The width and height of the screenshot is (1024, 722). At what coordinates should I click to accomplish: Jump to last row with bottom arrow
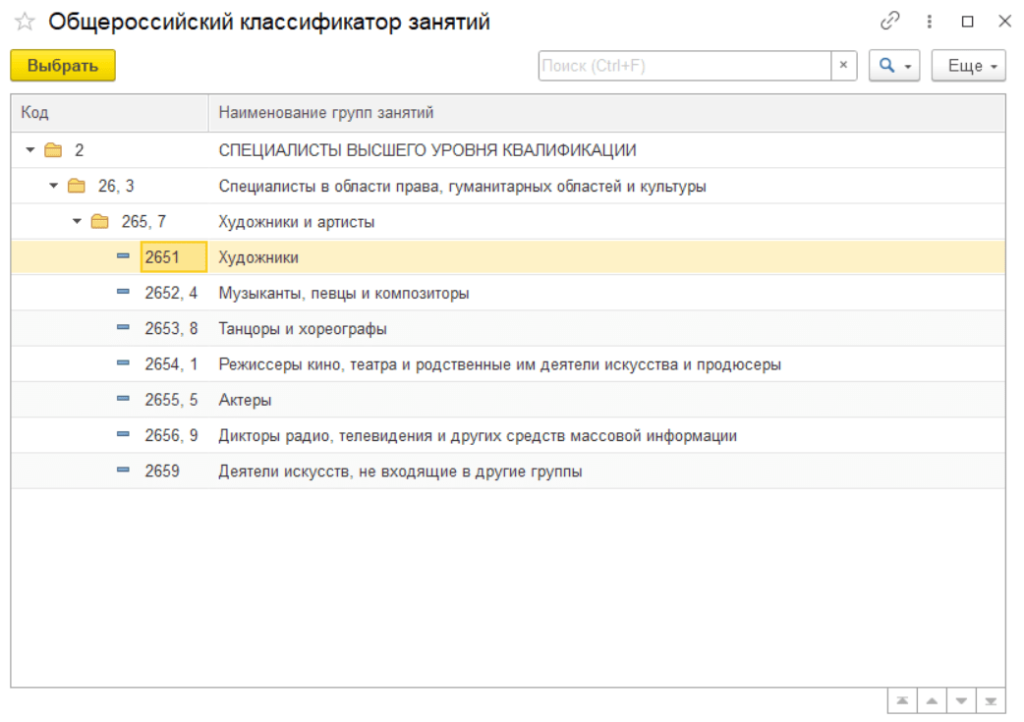[x=991, y=701]
